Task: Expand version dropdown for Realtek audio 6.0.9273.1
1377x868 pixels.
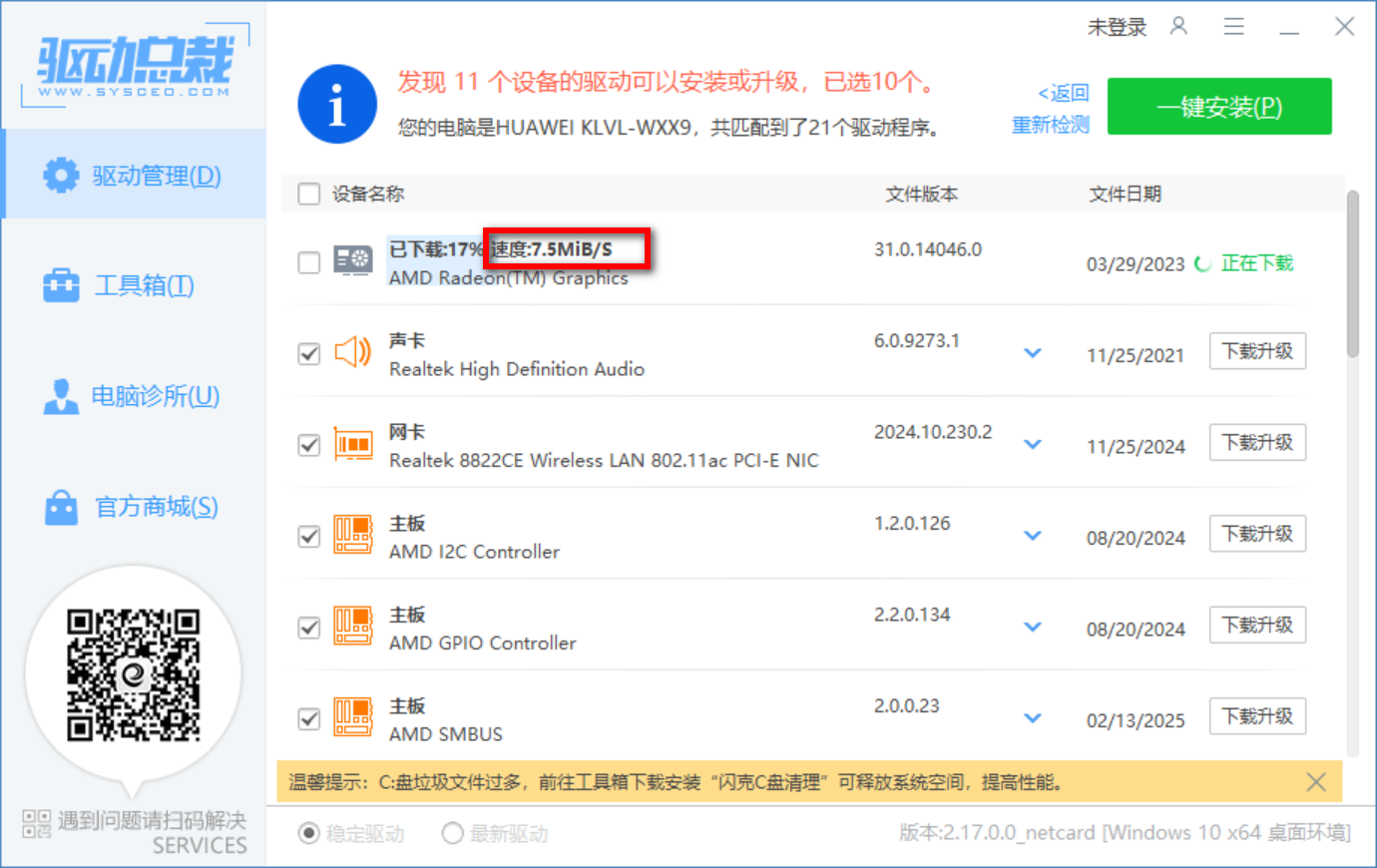Action: point(1033,353)
